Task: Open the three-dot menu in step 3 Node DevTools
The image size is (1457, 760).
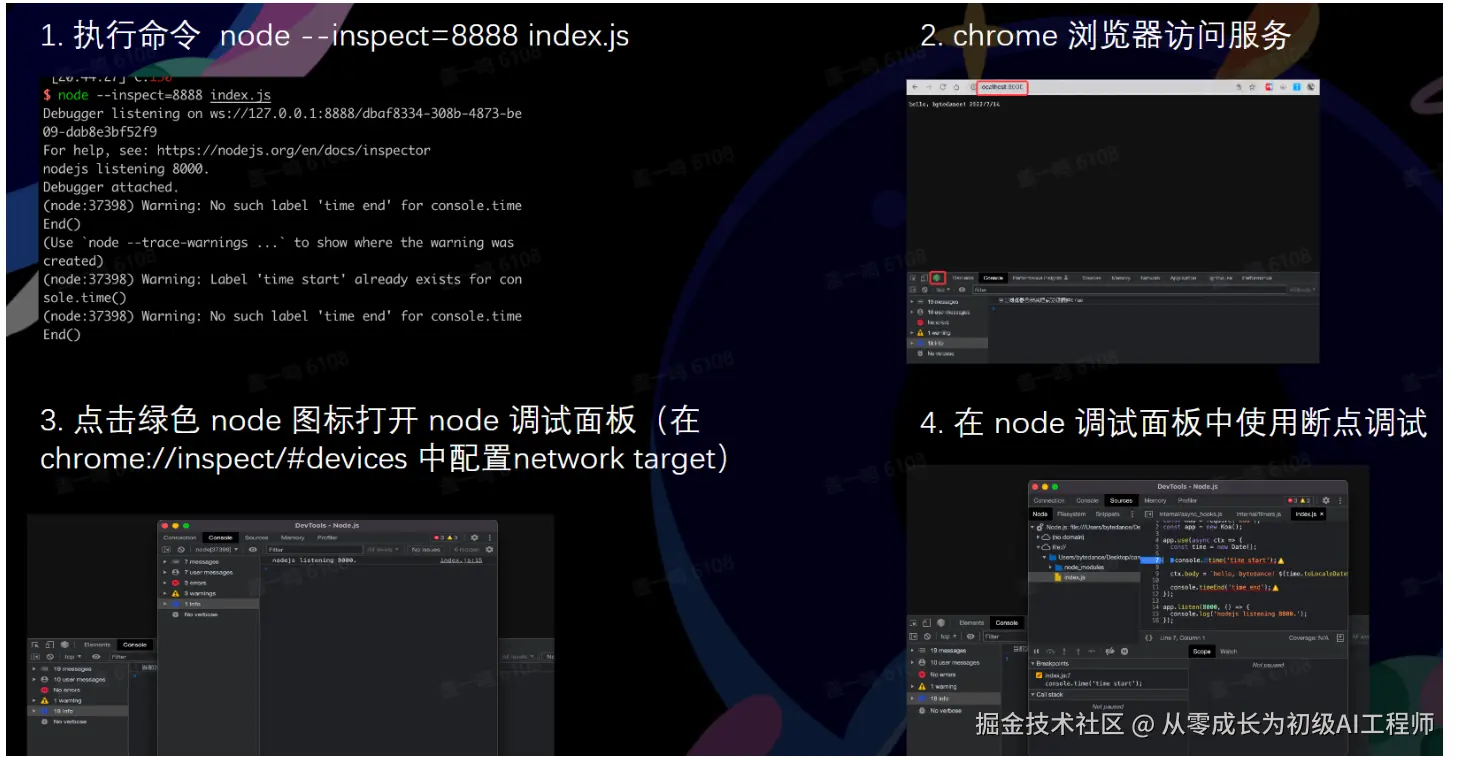Action: point(488,537)
